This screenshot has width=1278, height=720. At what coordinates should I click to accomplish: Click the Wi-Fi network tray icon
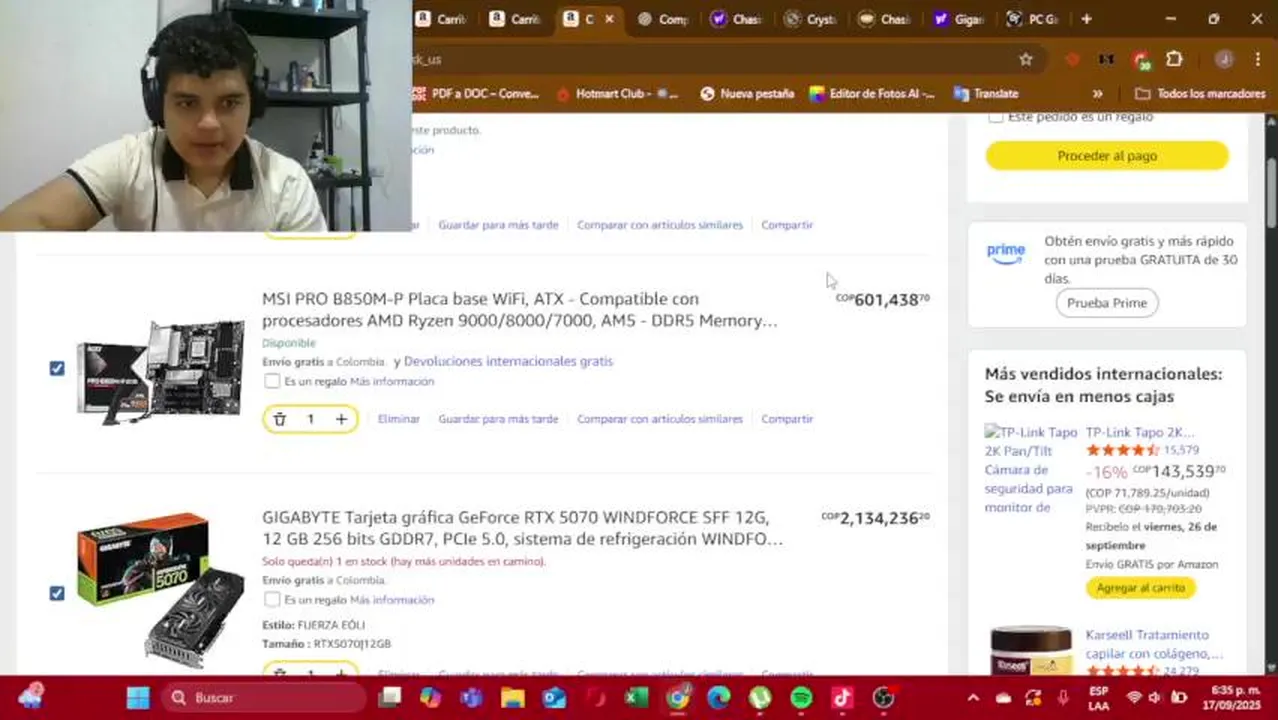[1134, 697]
